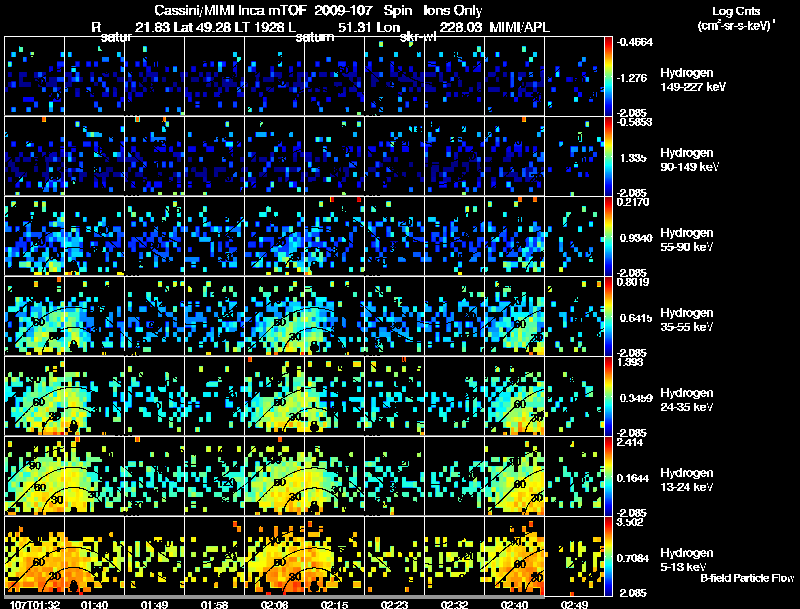Click the '01:49' time axis label
Screen dimensions: 800x609
pyautogui.click(x=154, y=604)
